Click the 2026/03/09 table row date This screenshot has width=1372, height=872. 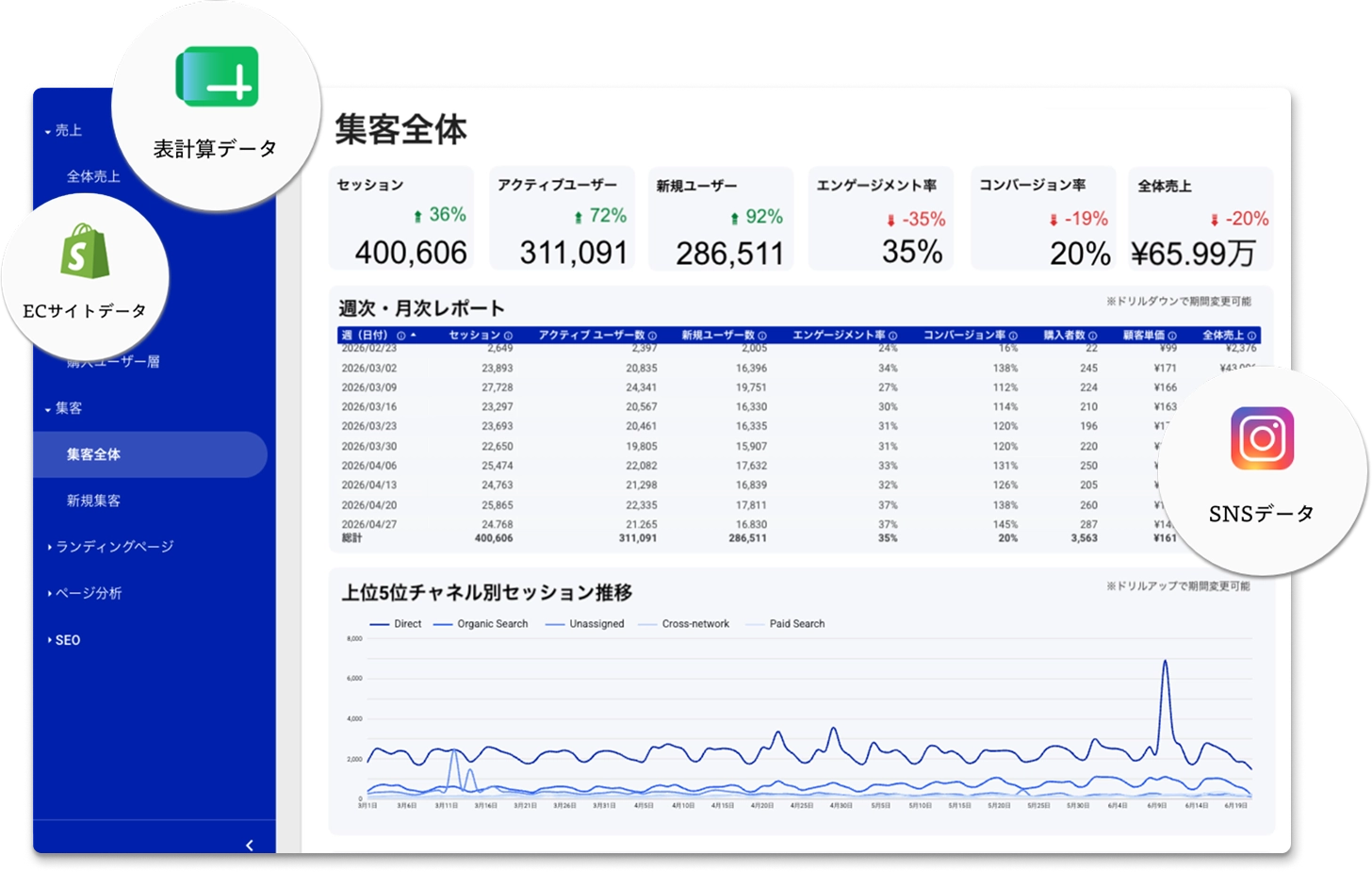pos(368,387)
